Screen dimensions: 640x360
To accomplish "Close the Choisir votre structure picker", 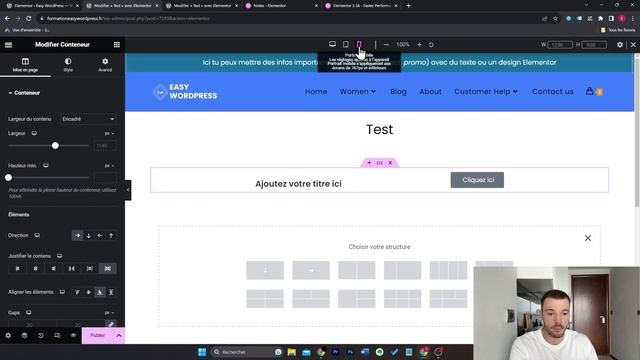I will [x=588, y=238].
